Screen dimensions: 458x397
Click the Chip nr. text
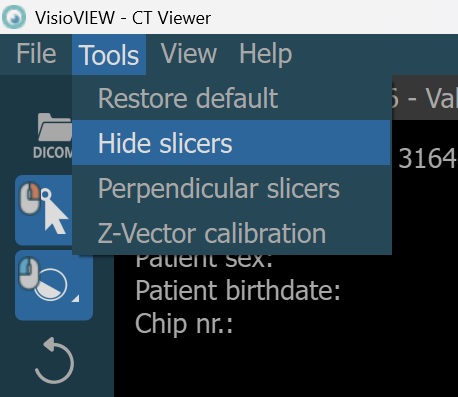click(x=184, y=323)
